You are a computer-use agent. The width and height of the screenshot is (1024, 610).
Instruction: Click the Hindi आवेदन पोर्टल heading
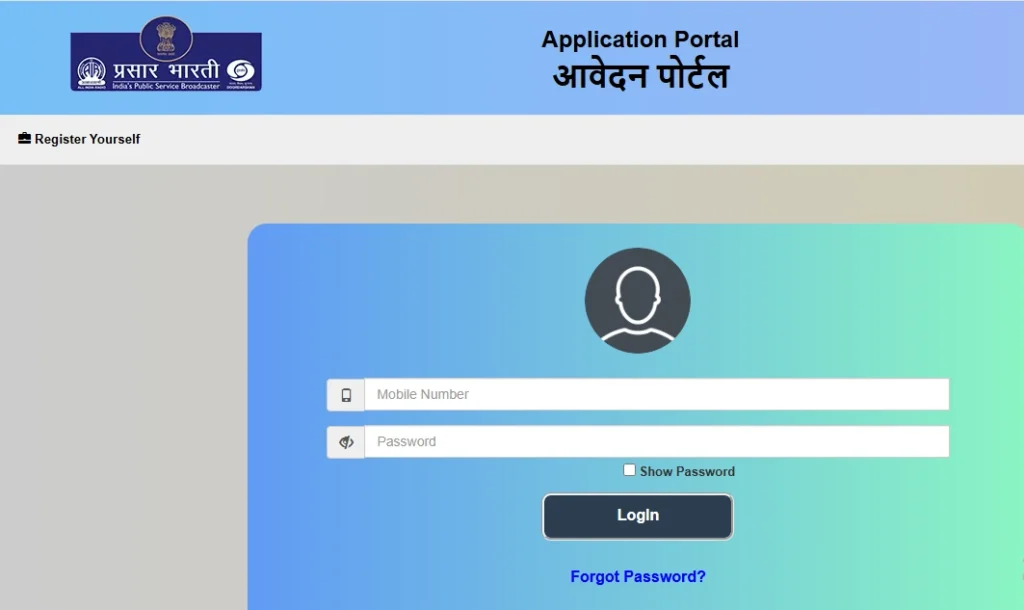click(x=640, y=76)
